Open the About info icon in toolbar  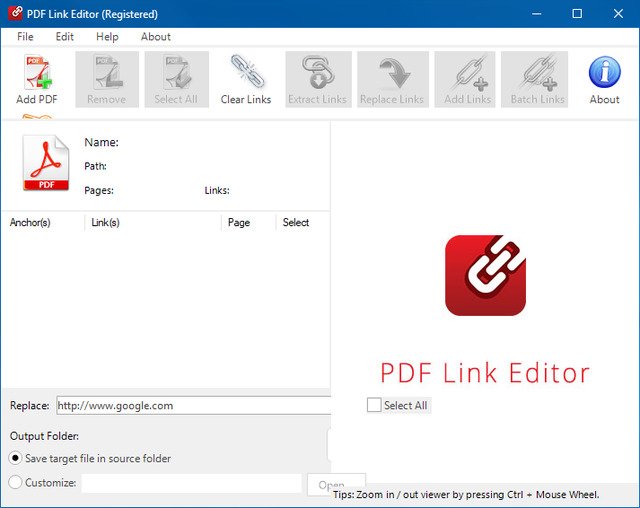point(604,73)
